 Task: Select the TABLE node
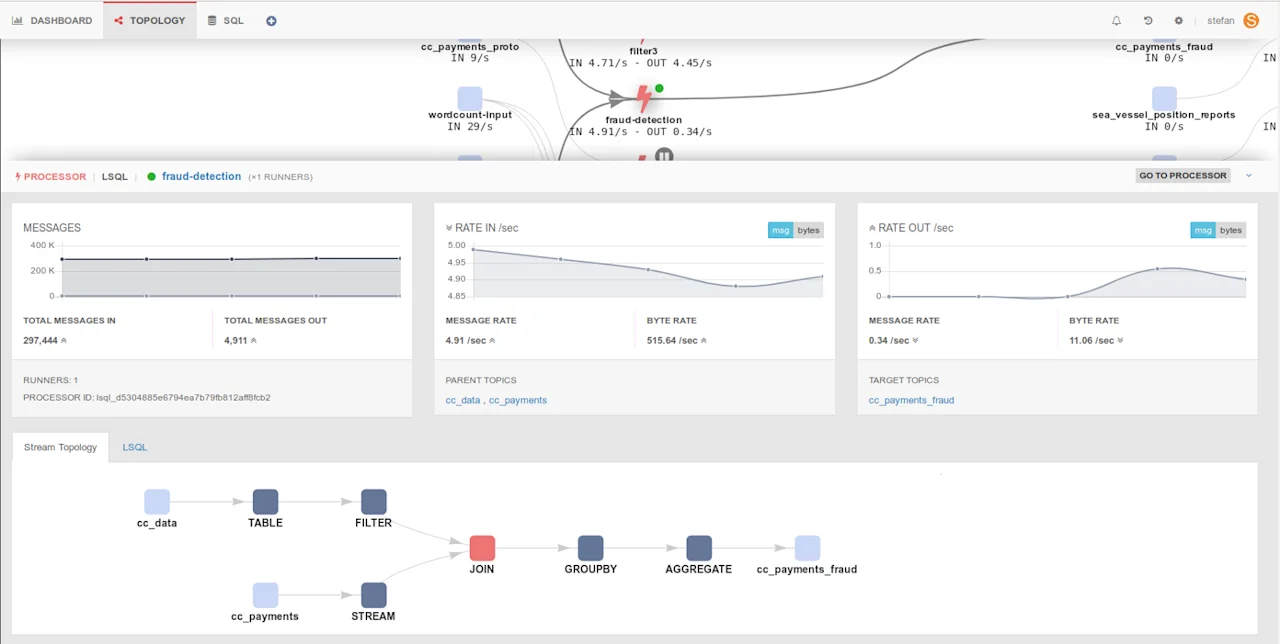click(265, 502)
